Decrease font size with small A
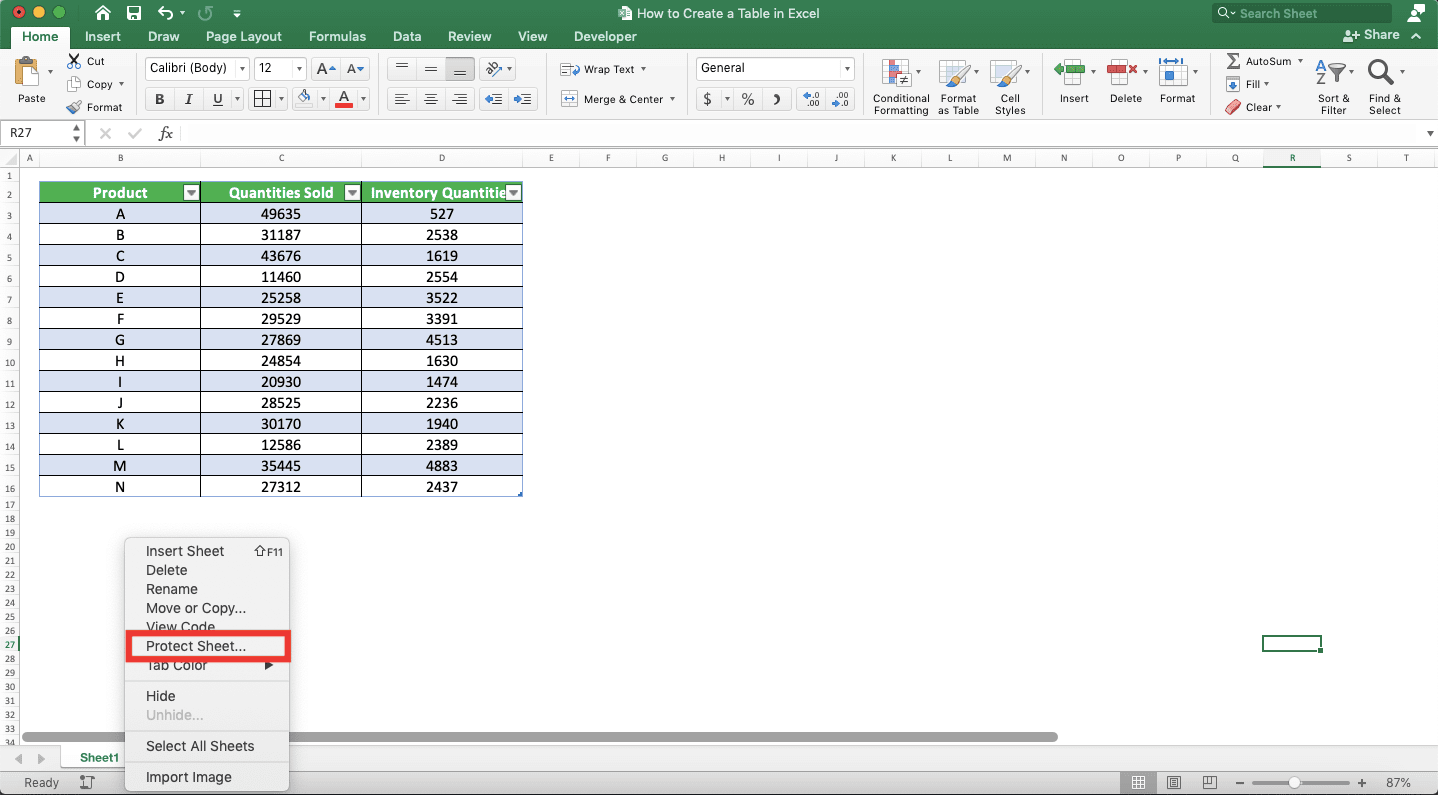Viewport: 1438px width, 795px height. tap(356, 69)
